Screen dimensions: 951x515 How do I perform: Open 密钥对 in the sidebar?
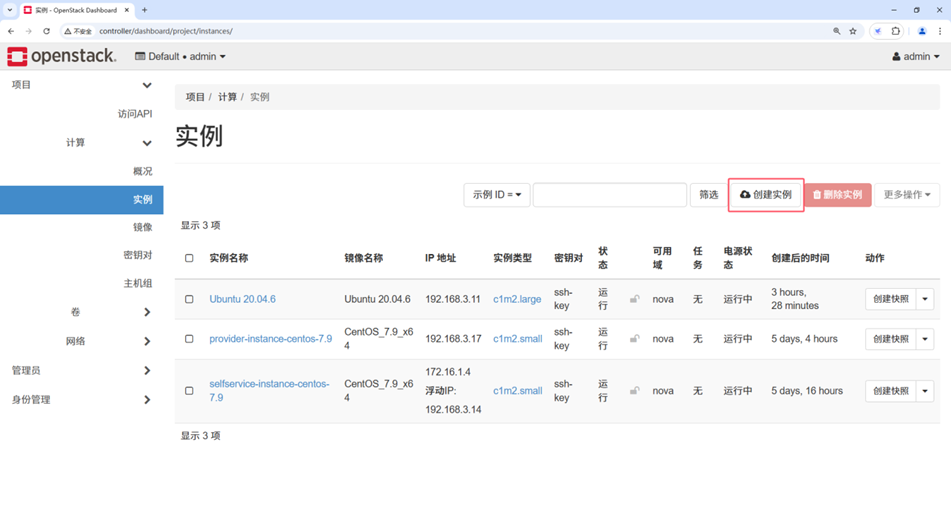point(138,255)
